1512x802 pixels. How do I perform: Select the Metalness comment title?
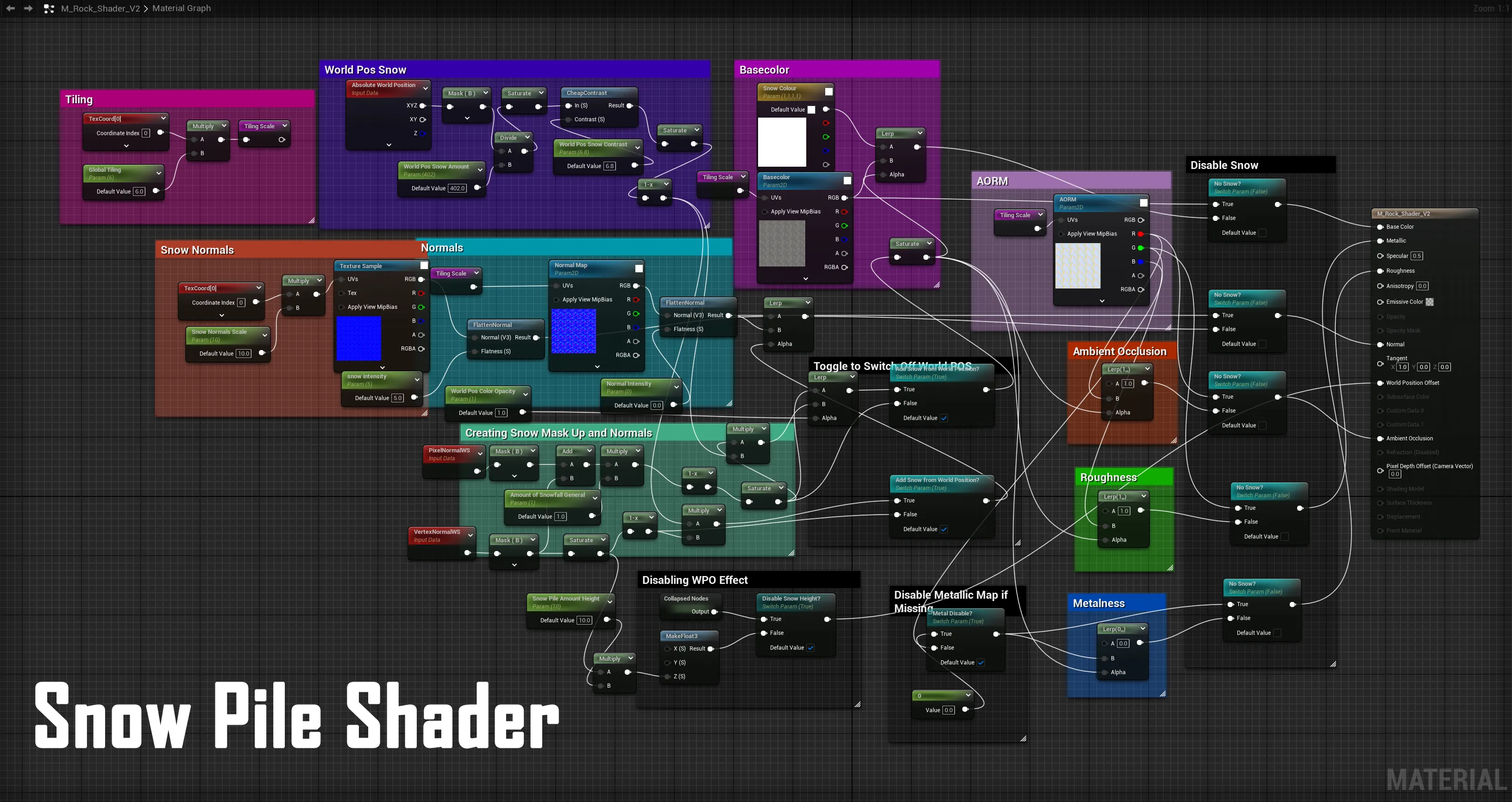(1099, 603)
